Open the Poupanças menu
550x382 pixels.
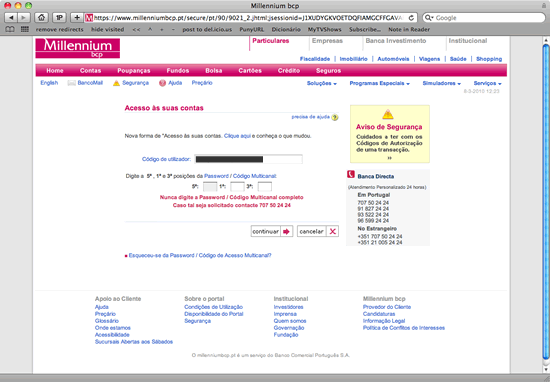[134, 71]
